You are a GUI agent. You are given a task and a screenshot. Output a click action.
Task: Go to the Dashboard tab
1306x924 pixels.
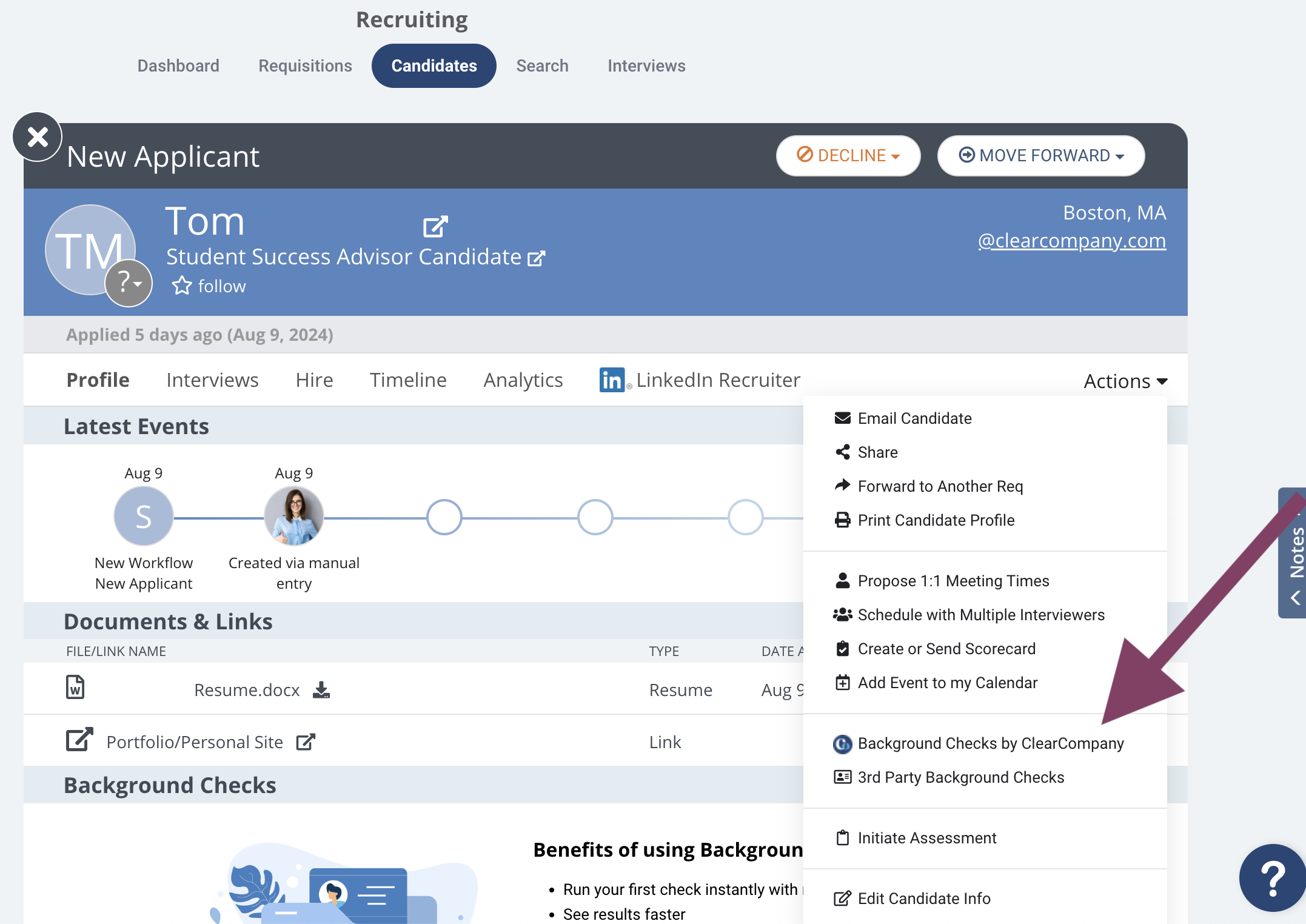point(178,65)
